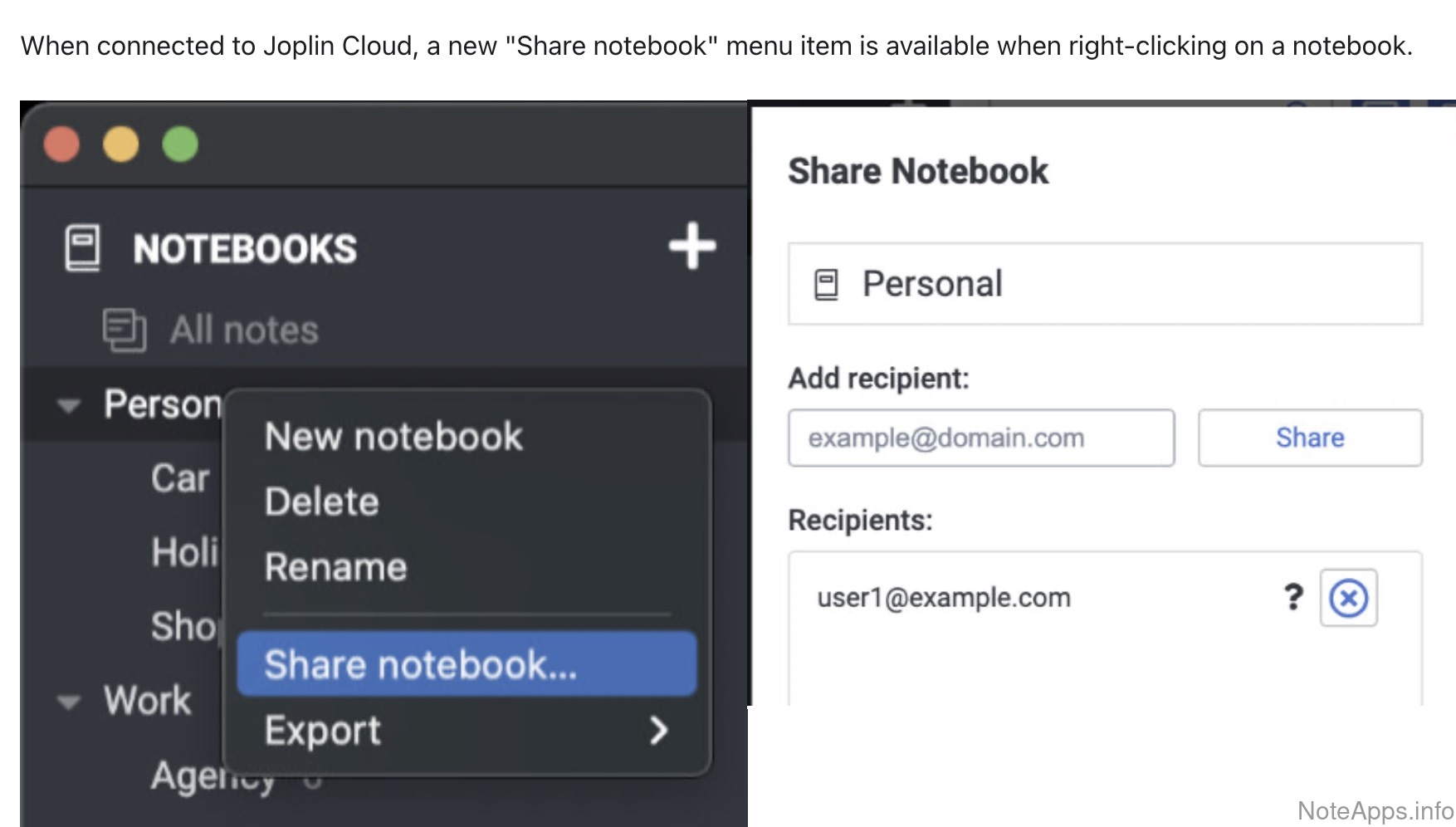Click the Personal notebook icon in dialog
The image size is (1456, 827).
826,285
